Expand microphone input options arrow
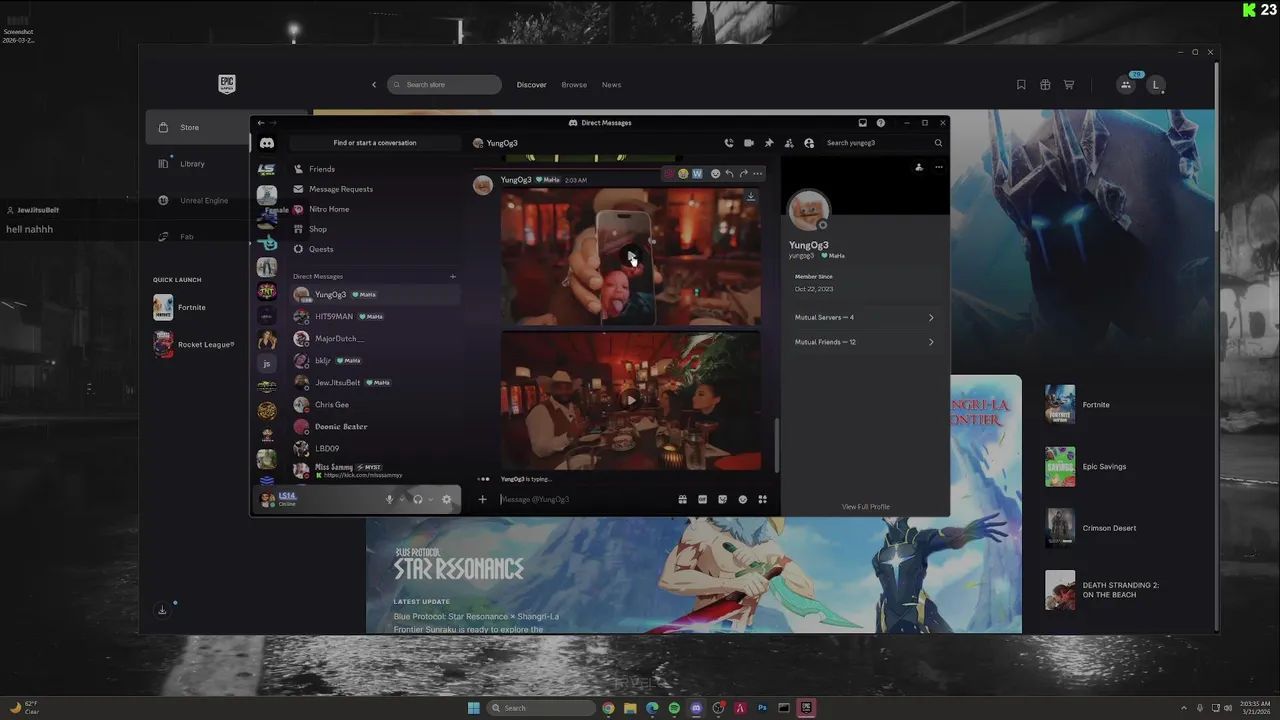The height and width of the screenshot is (720, 1280). [402, 499]
